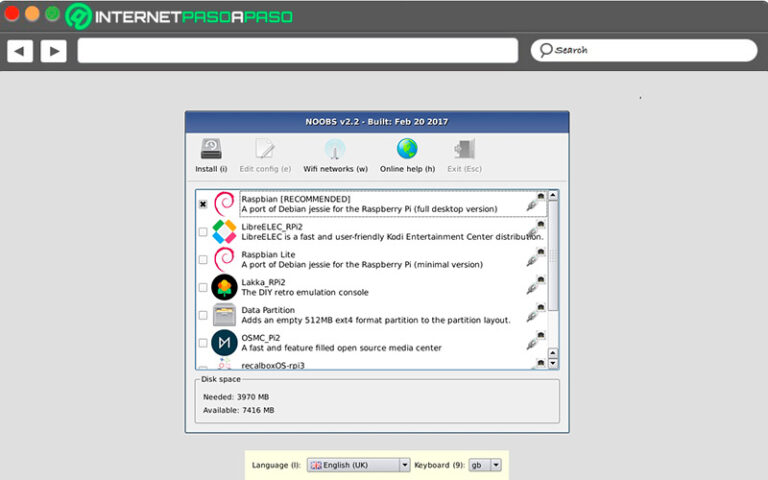Click the Install (i) hard drive icon

tap(211, 149)
